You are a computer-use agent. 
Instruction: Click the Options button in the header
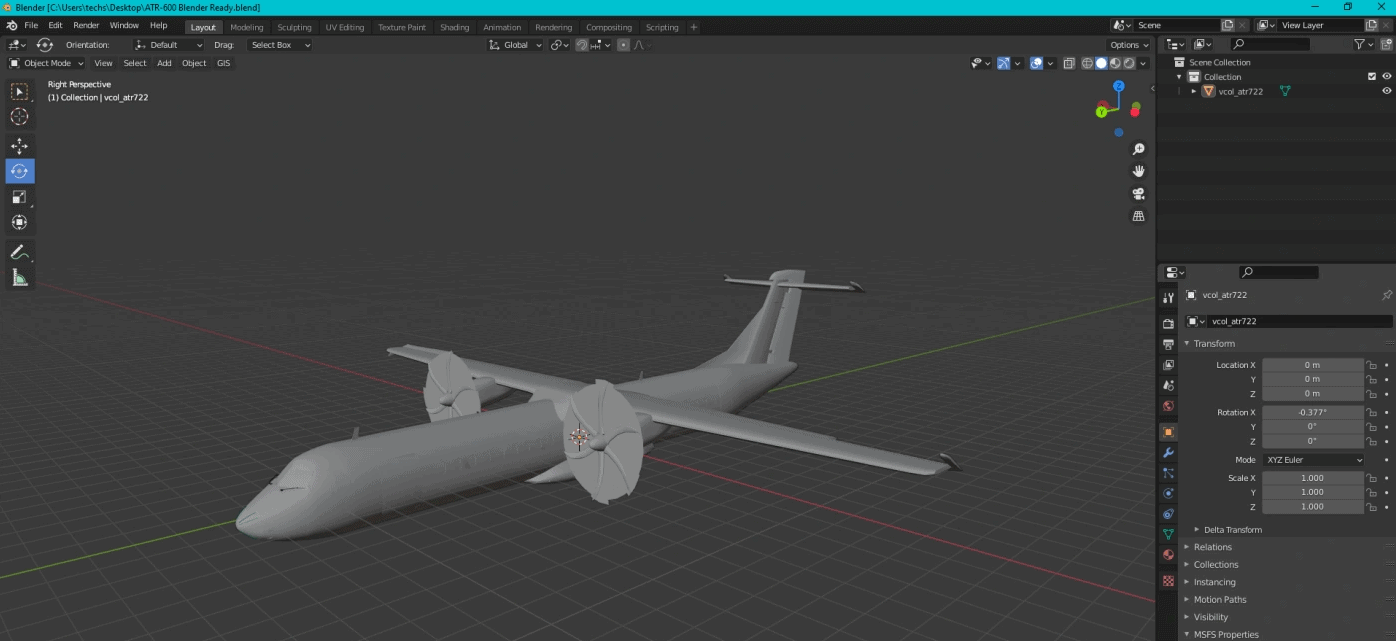[x=1129, y=45]
